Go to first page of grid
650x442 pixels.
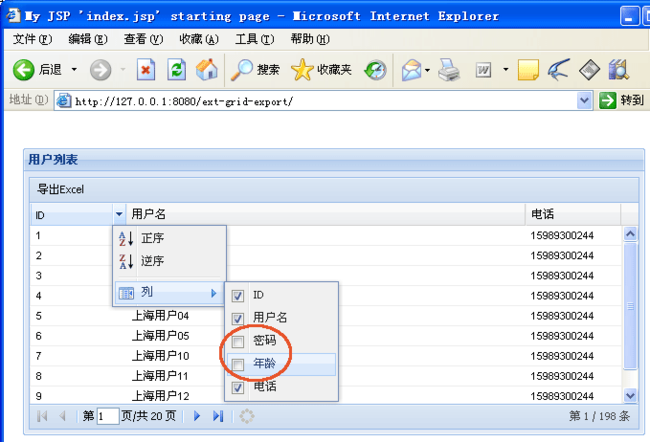pyautogui.click(x=42, y=416)
